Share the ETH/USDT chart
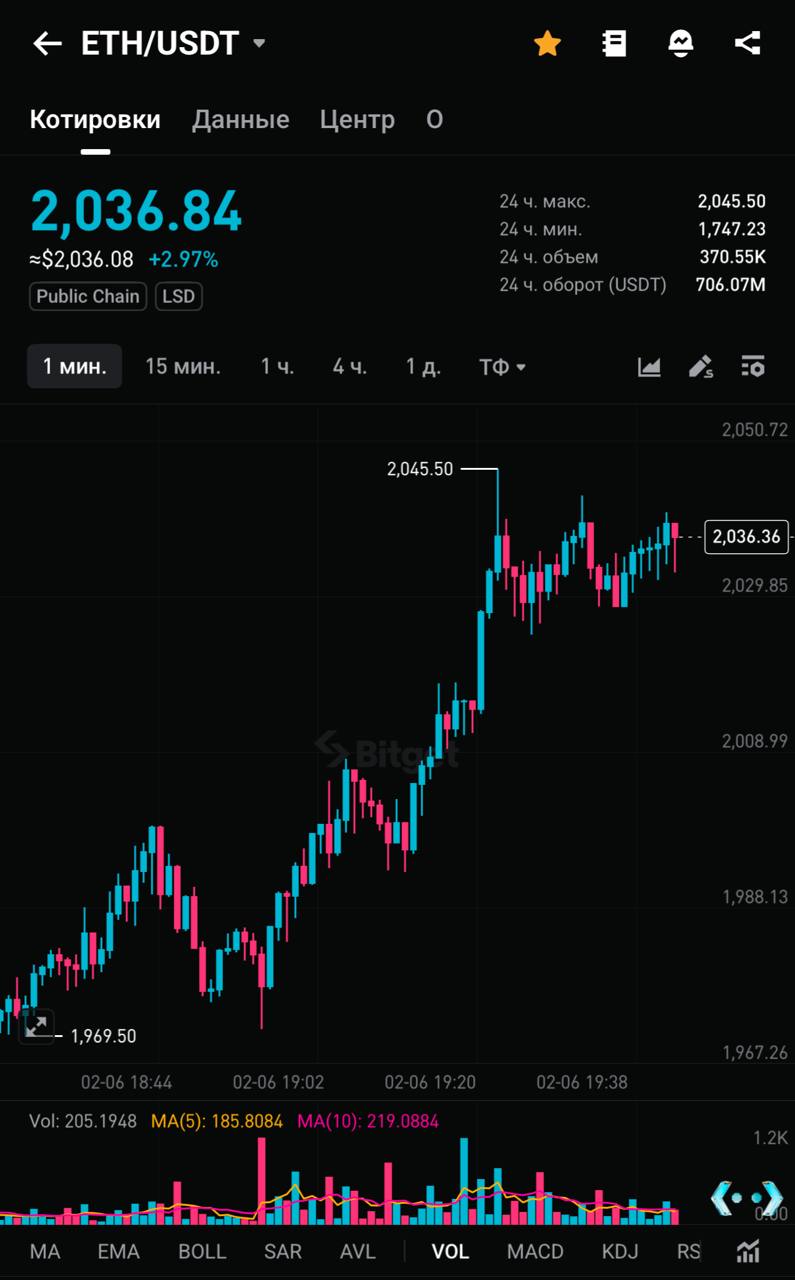Viewport: 795px width, 1280px height. coord(747,43)
